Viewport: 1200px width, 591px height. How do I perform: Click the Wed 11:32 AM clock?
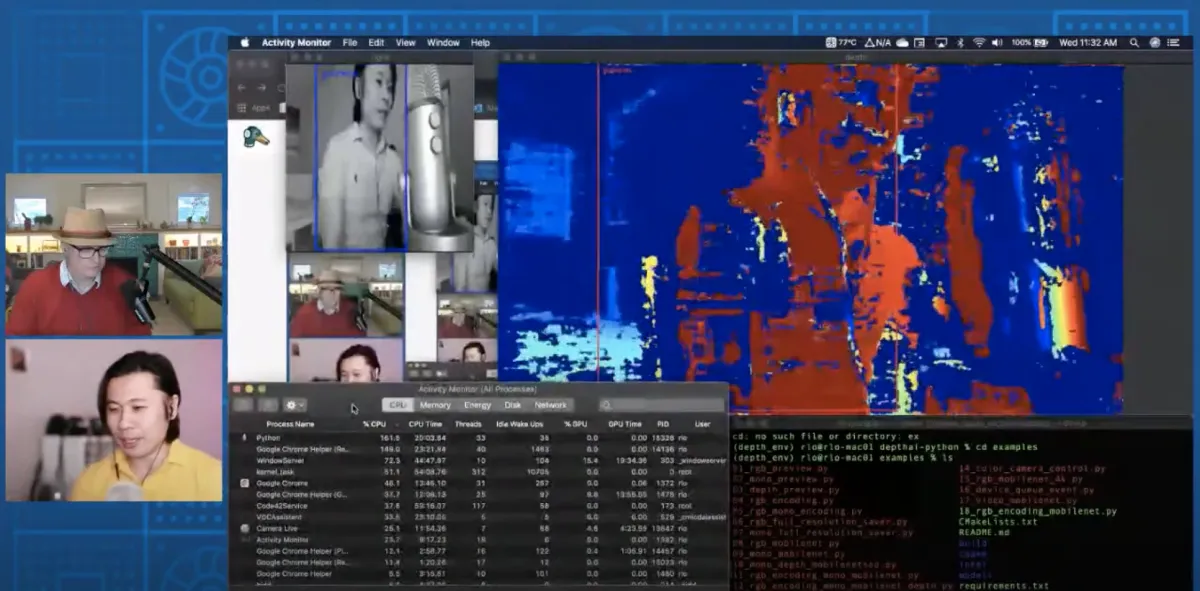pyautogui.click(x=1088, y=43)
